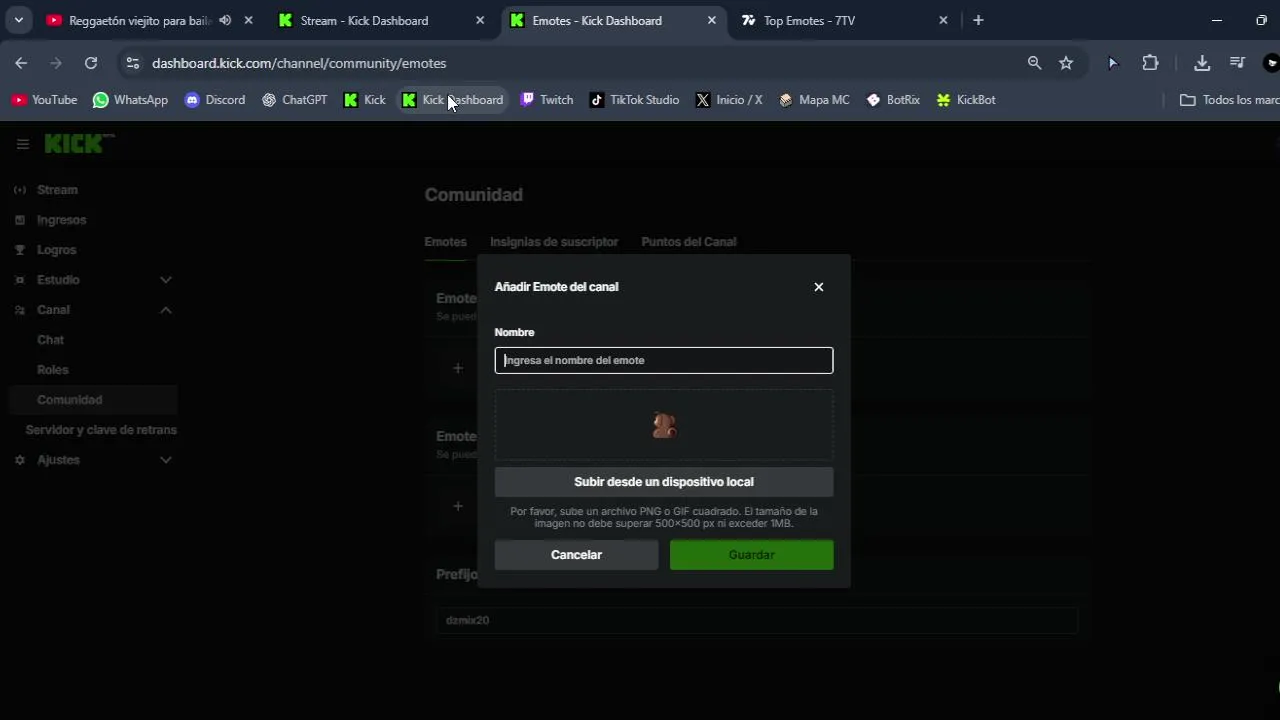Image resolution: width=1280 pixels, height=720 pixels.
Task: Save the emote with Guardar
Action: [x=751, y=555]
